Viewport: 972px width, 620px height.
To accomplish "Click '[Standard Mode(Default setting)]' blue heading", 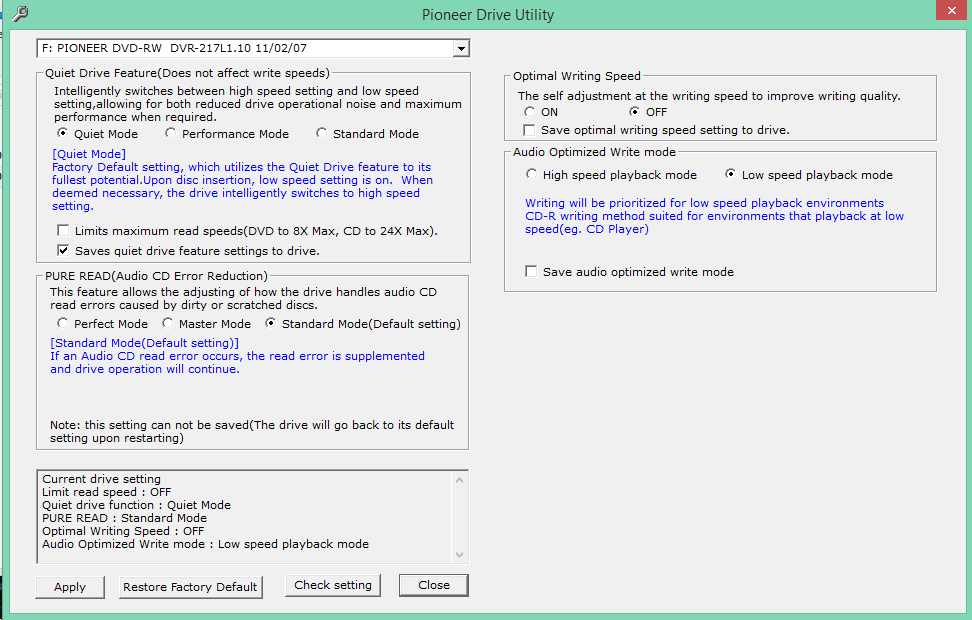I will pos(144,343).
